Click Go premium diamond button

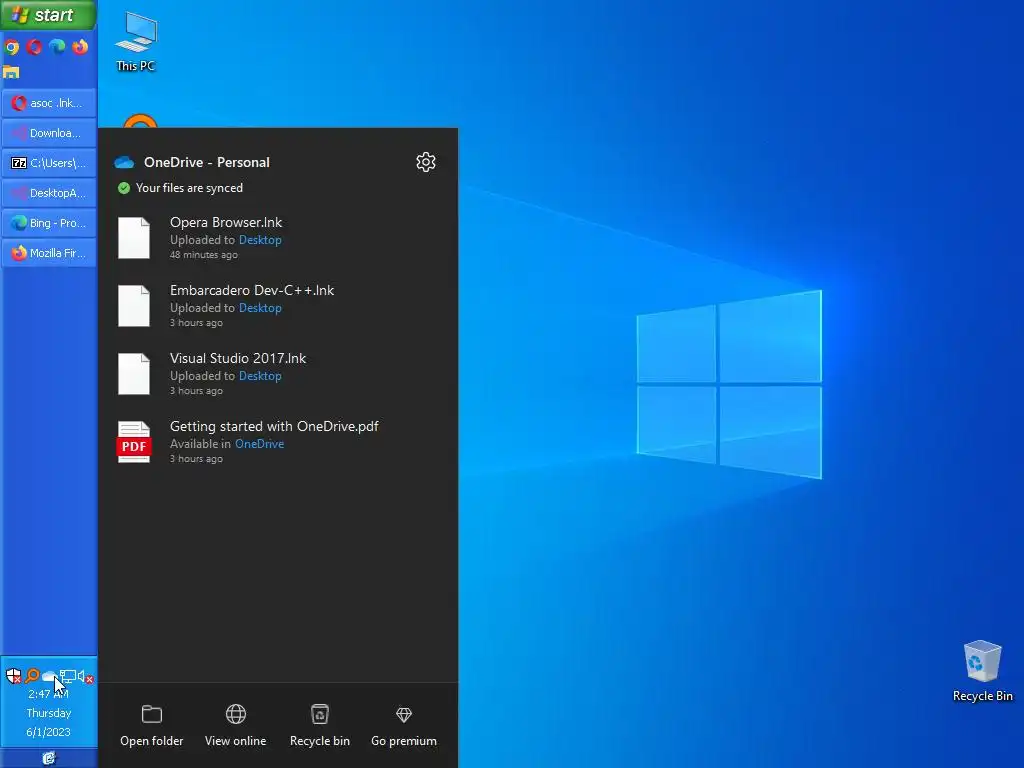[x=404, y=726]
